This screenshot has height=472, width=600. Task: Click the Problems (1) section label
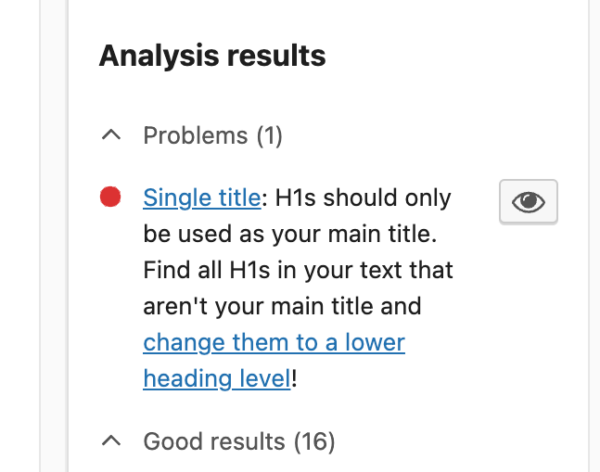click(x=213, y=135)
